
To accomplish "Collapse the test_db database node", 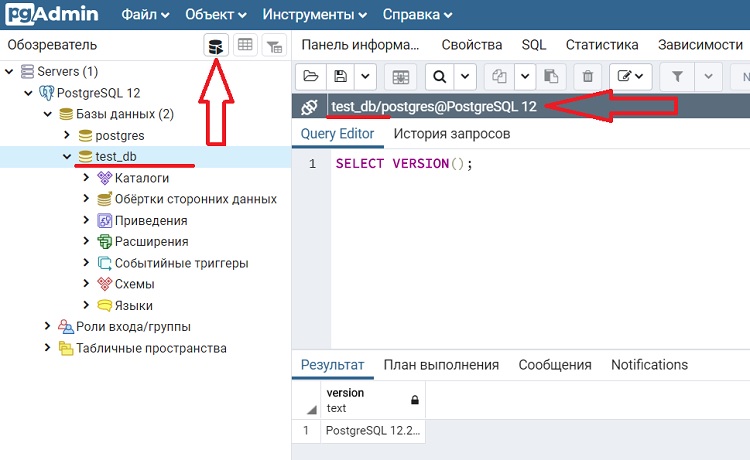I will point(67,156).
